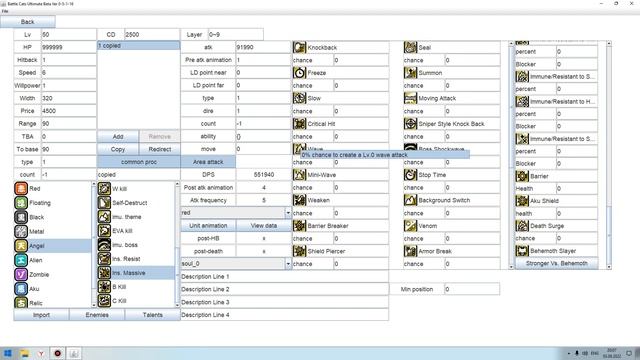Toggle the Black trait

[x=53, y=217]
